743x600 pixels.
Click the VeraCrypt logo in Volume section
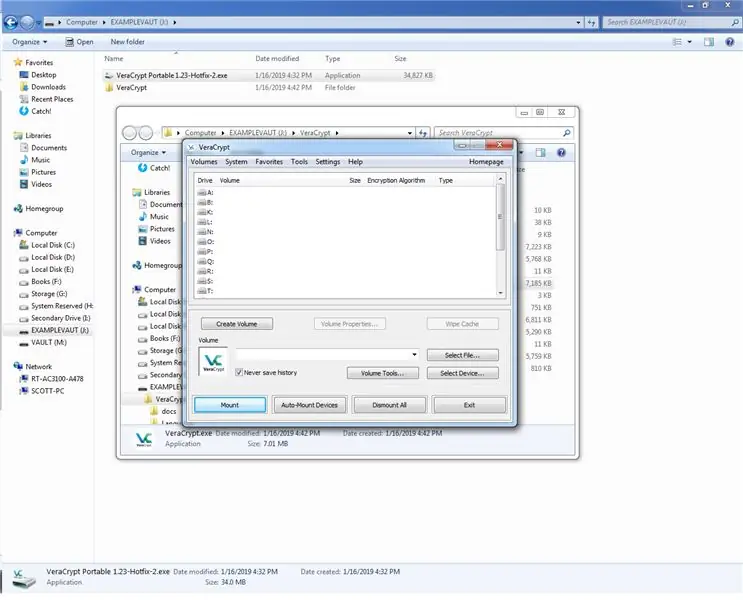(213, 362)
